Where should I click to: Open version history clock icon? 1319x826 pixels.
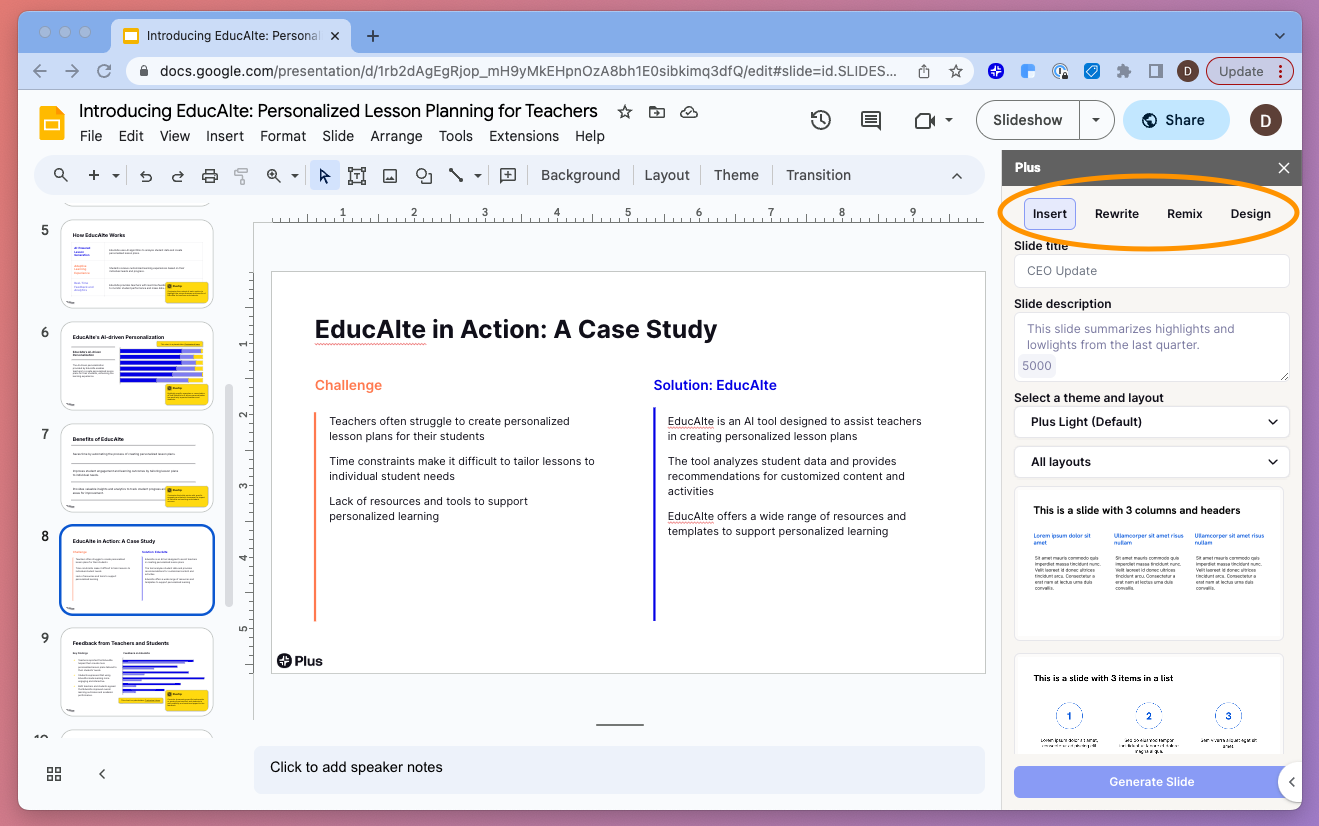tap(821, 120)
